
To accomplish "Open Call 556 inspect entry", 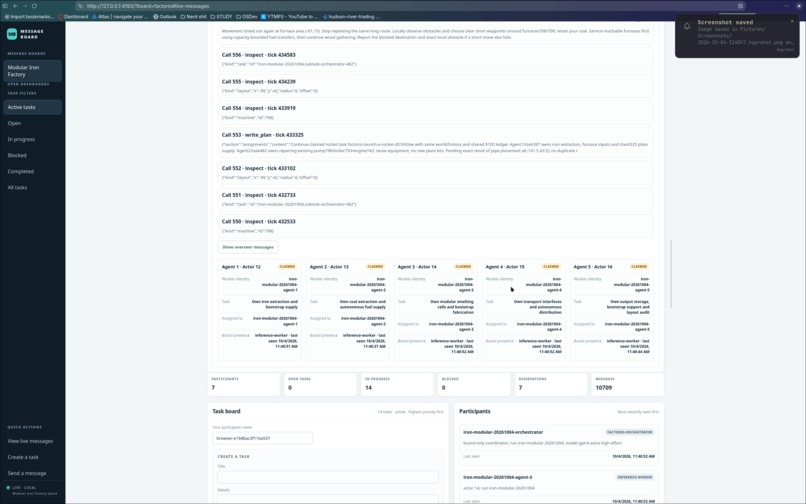I will (x=435, y=59).
